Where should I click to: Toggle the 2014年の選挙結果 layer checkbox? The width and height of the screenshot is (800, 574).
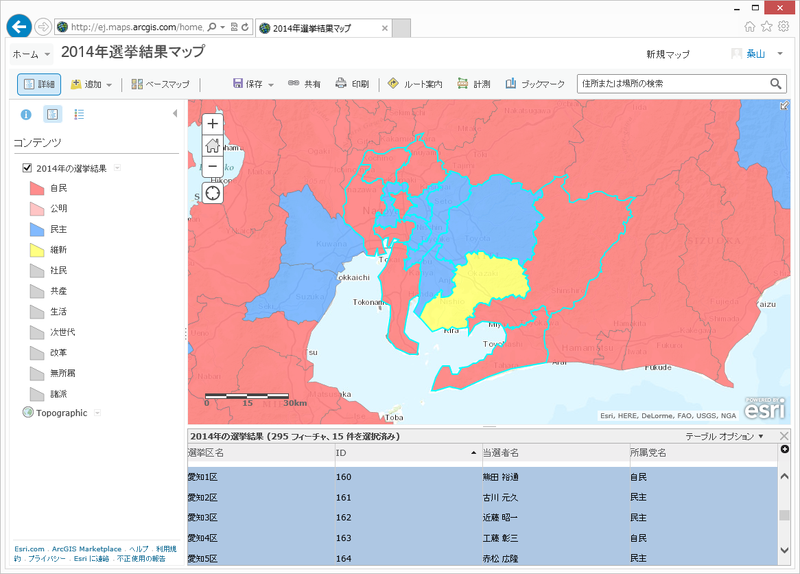coord(27,168)
